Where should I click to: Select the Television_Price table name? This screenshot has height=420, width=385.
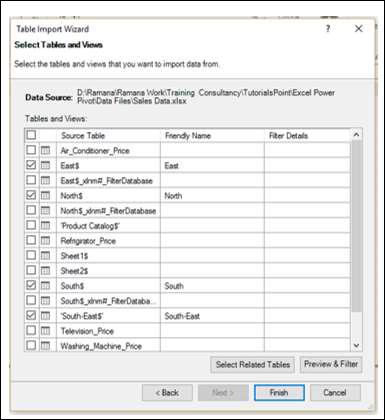[87, 331]
